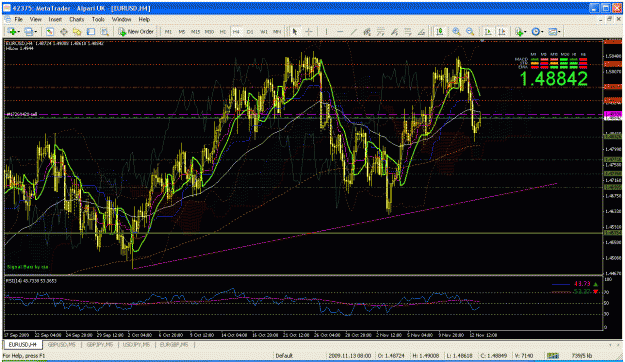Open the Window menu
Viewport: 625px width, 362px height.
tap(121, 19)
